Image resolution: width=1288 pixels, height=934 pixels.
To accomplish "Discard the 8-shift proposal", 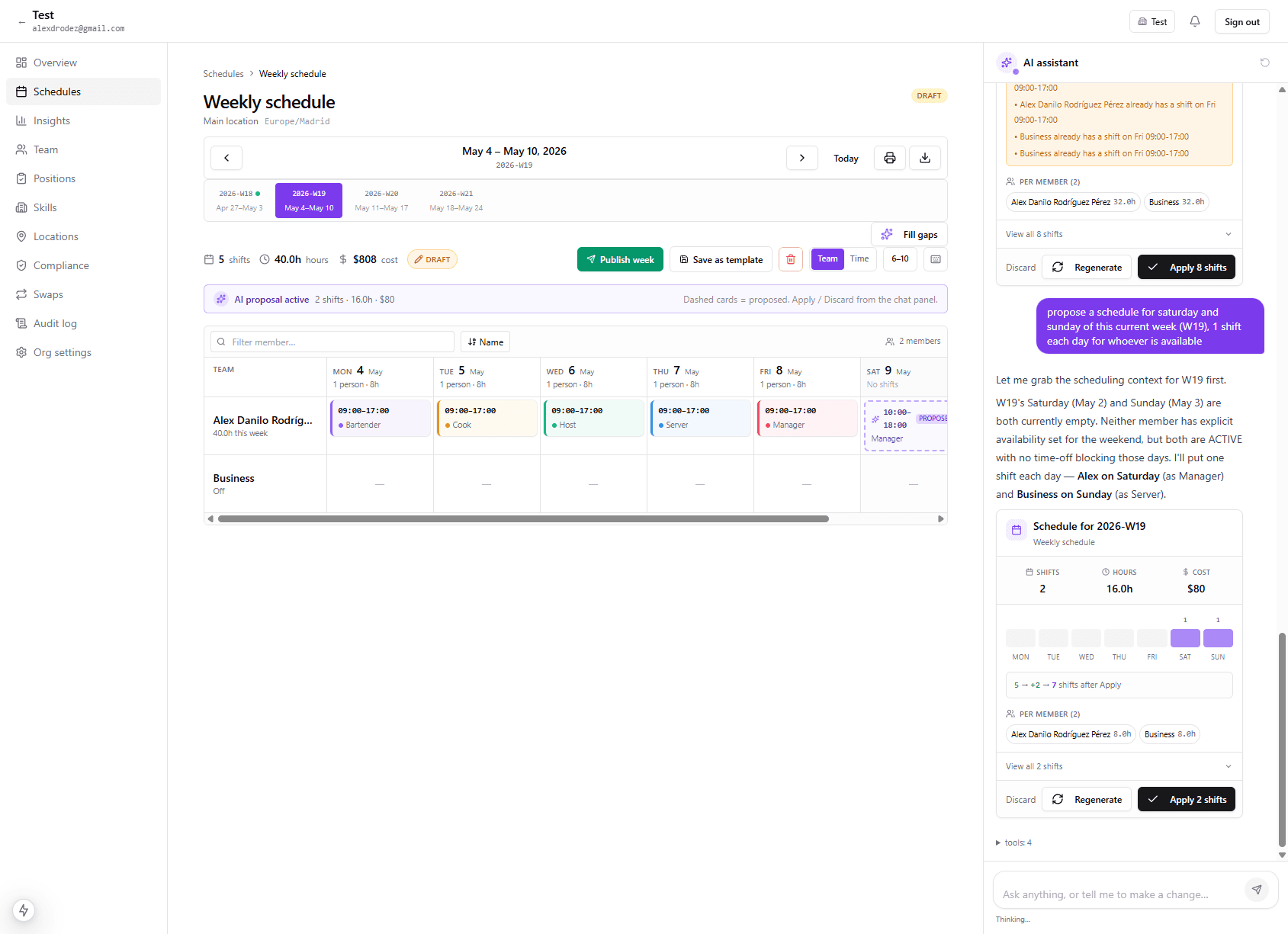I will [1020, 268].
